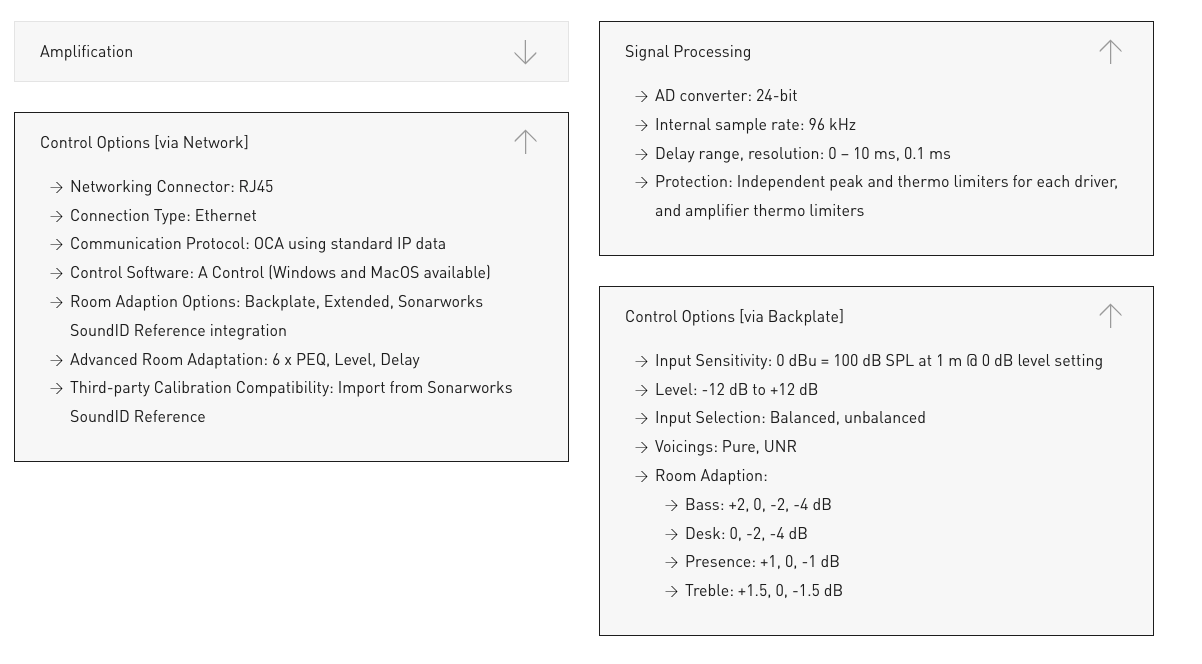Viewport: 1202px width, 664px height.
Task: Collapse Signal Processing with its up arrow
Action: pyautogui.click(x=1110, y=52)
